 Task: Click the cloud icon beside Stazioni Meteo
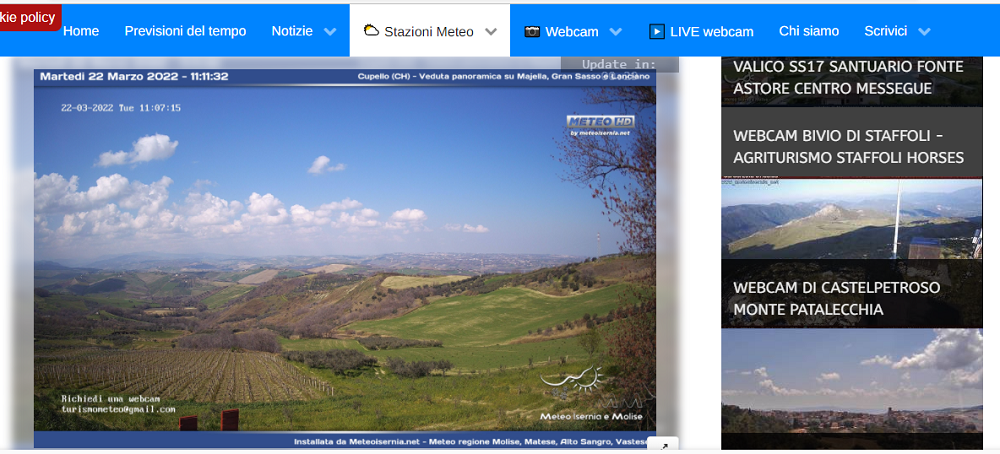point(371,31)
